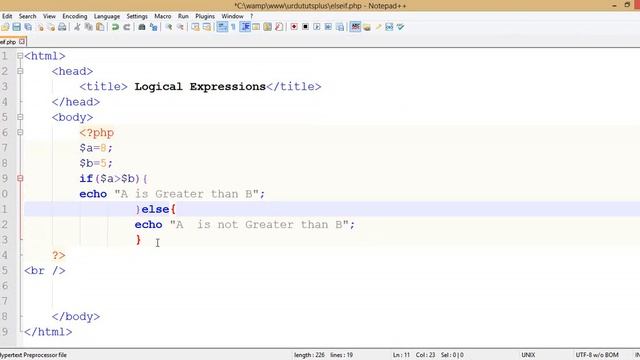The height and width of the screenshot is (360, 640).
Task: Open the Window menu
Action: pyautogui.click(x=232, y=16)
